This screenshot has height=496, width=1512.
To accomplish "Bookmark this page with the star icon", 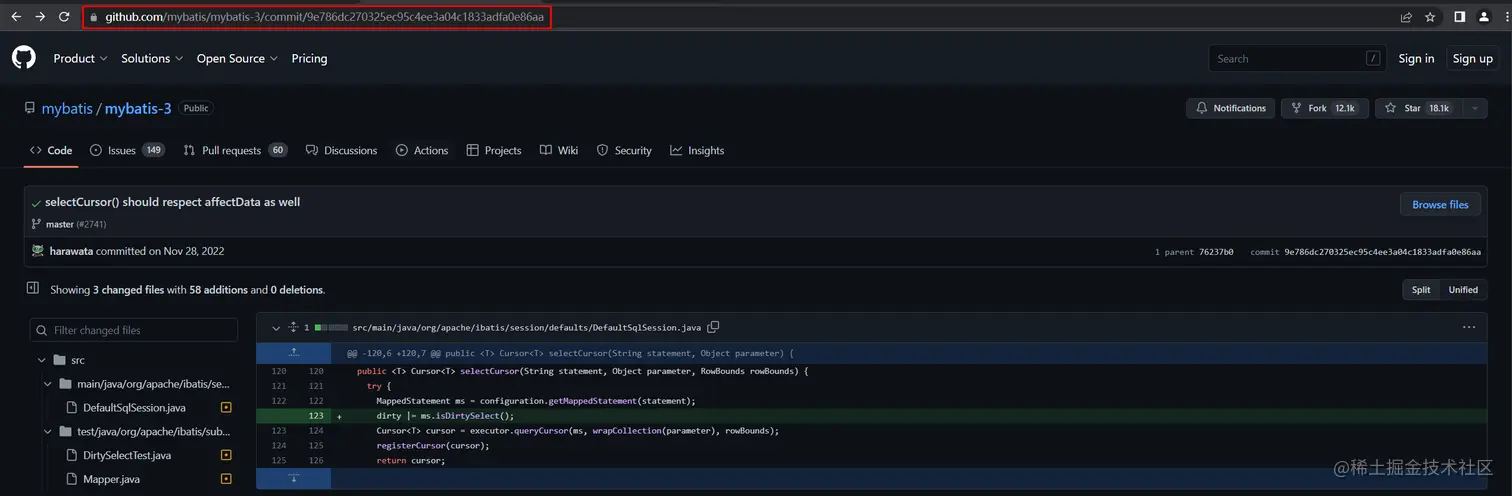I will [x=1430, y=17].
